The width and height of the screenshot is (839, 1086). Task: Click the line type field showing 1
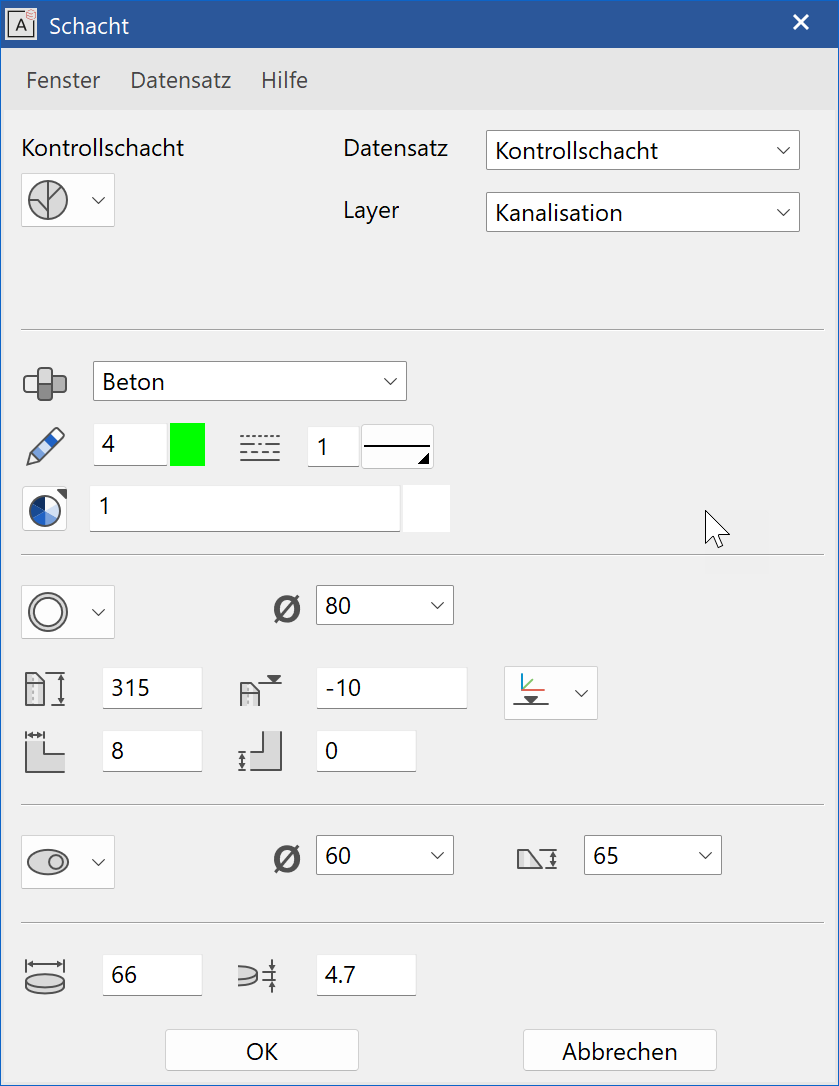tap(333, 447)
